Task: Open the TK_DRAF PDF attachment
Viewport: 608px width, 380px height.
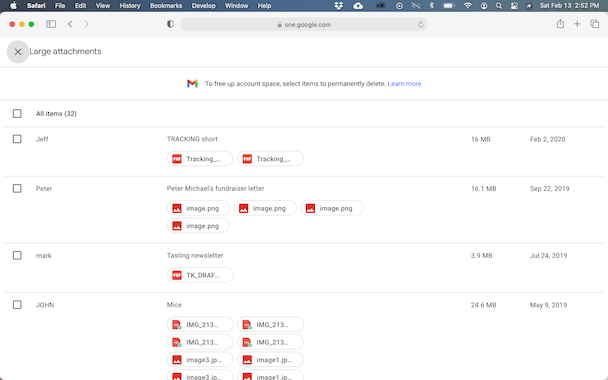Action: 200,275
